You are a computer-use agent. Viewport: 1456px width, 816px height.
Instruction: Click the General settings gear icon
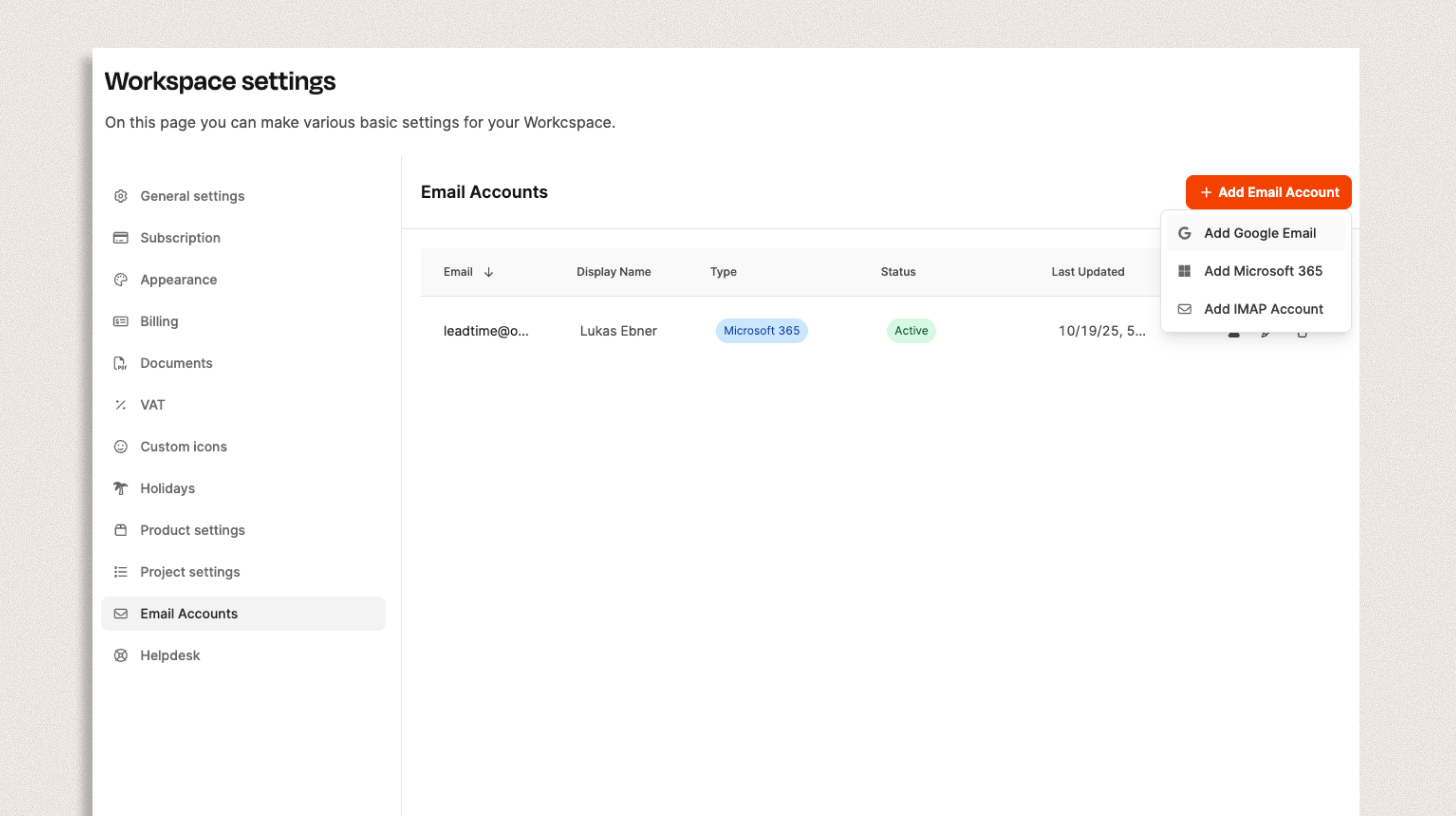click(121, 196)
